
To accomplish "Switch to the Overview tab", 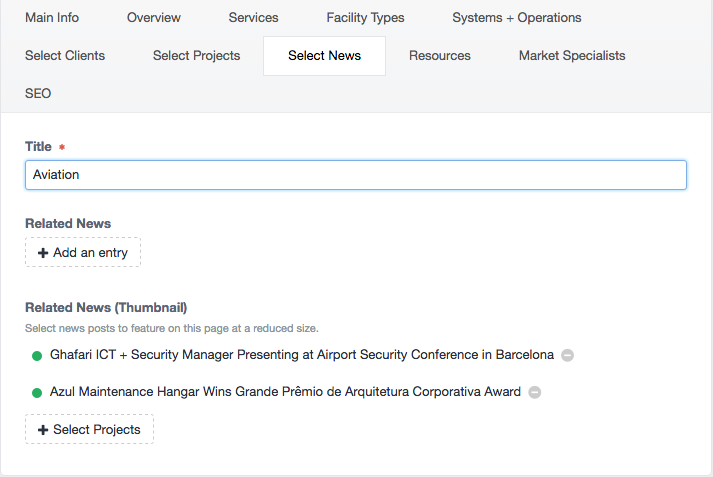I will point(154,18).
